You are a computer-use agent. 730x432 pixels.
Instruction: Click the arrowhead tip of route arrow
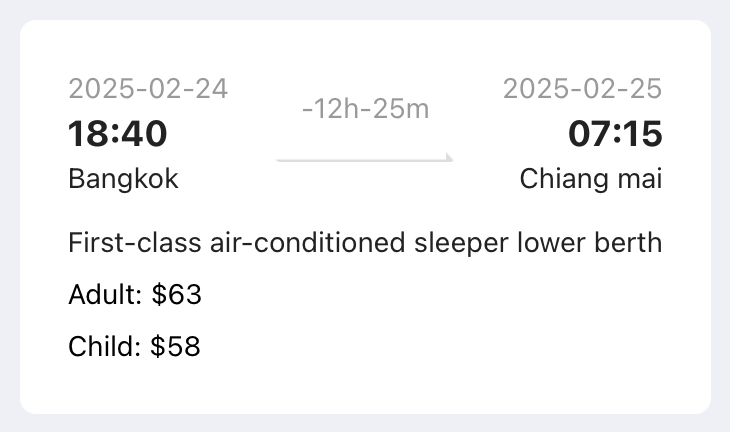pyautogui.click(x=449, y=158)
